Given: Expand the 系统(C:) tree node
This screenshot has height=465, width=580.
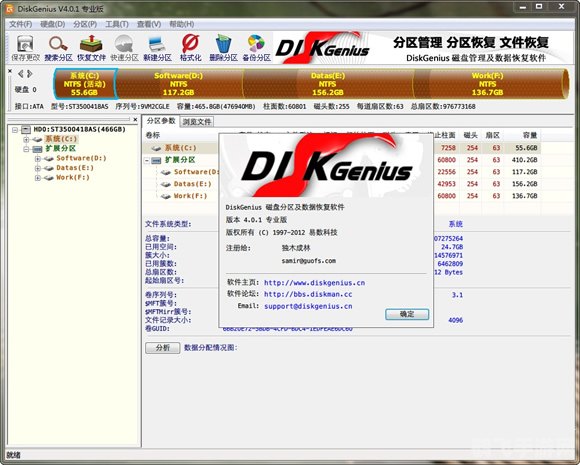Looking at the screenshot, I should 26,139.
